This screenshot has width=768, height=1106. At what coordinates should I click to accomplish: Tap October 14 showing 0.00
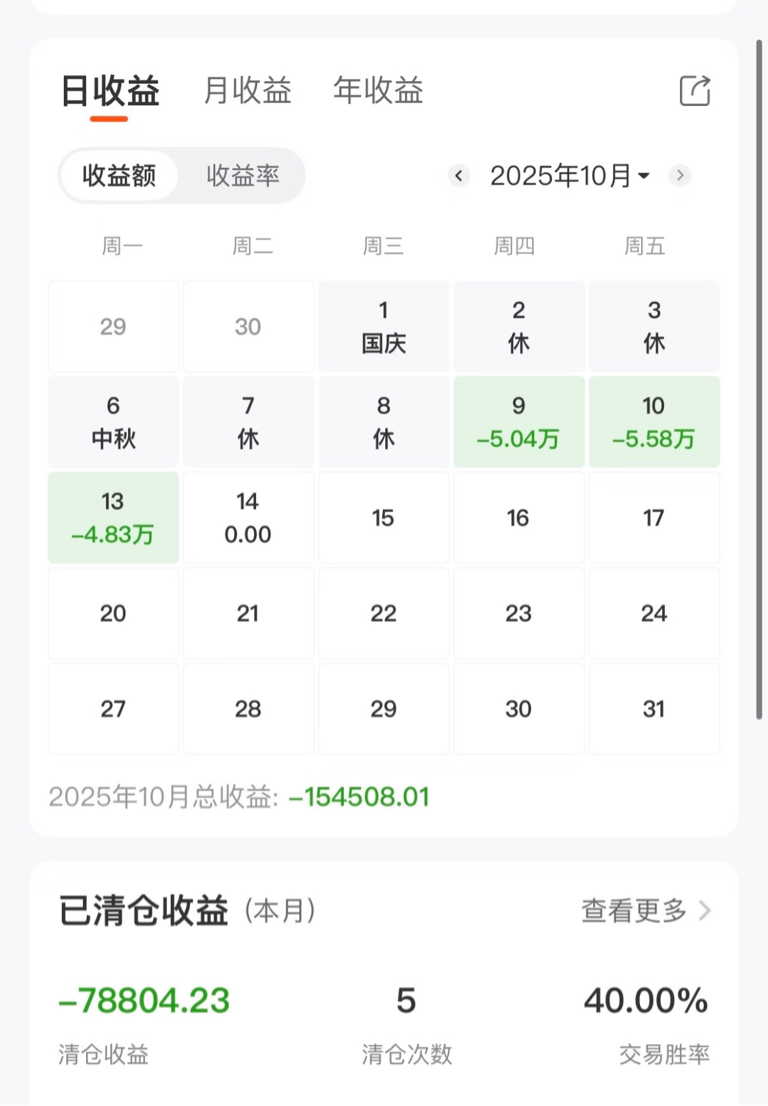click(248, 518)
